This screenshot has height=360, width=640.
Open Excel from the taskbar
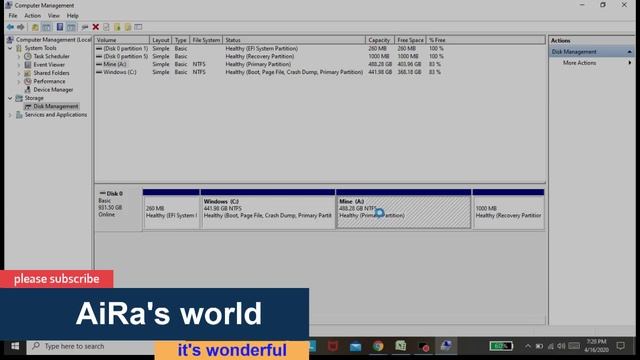coord(400,346)
